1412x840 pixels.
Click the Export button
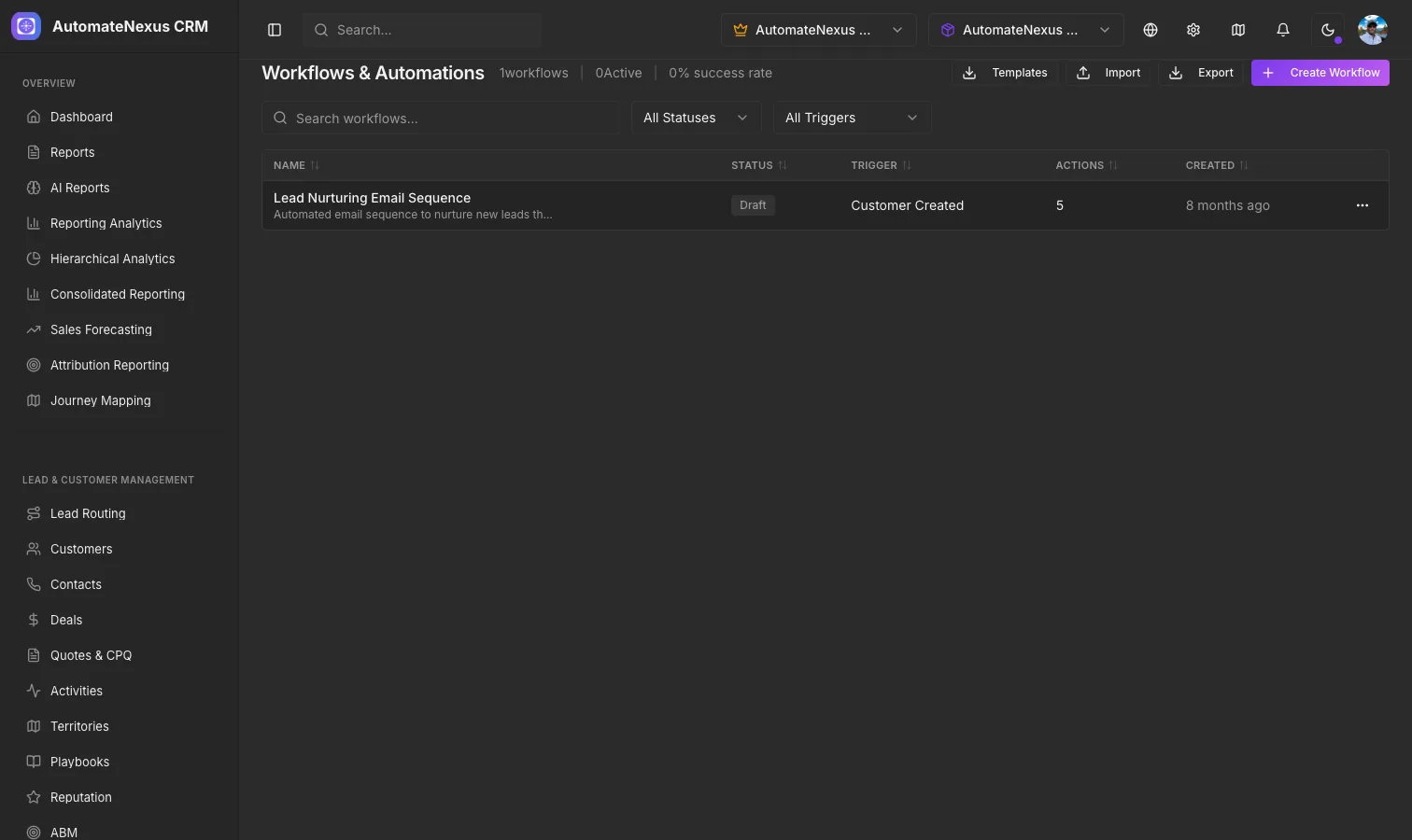click(1201, 73)
